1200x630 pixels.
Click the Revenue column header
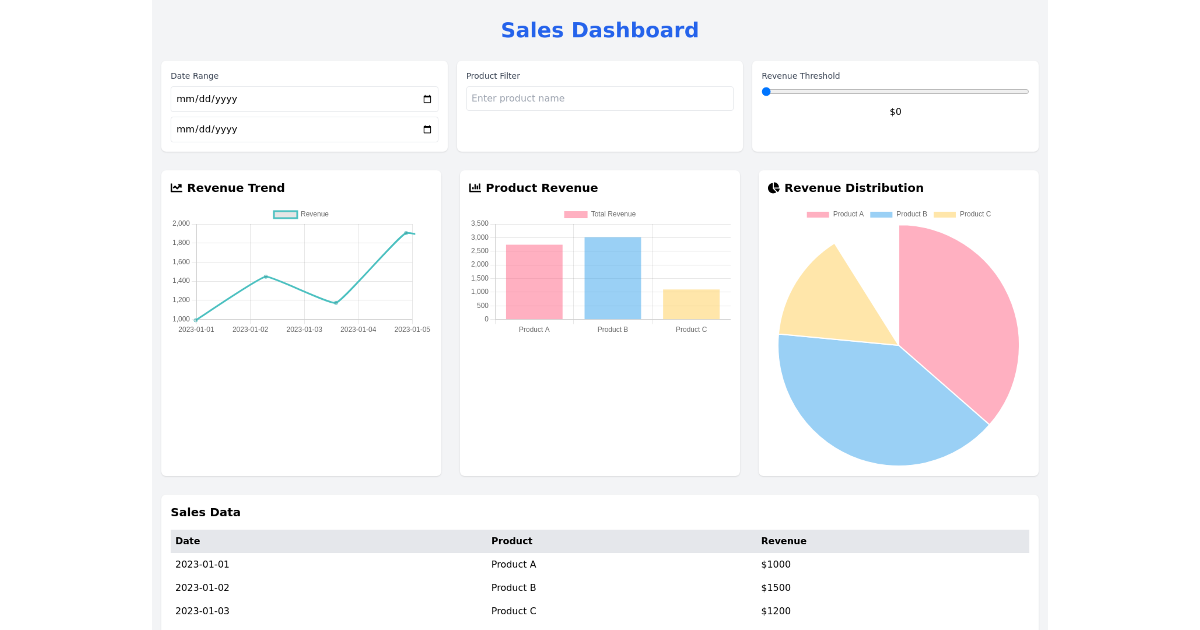(x=784, y=541)
